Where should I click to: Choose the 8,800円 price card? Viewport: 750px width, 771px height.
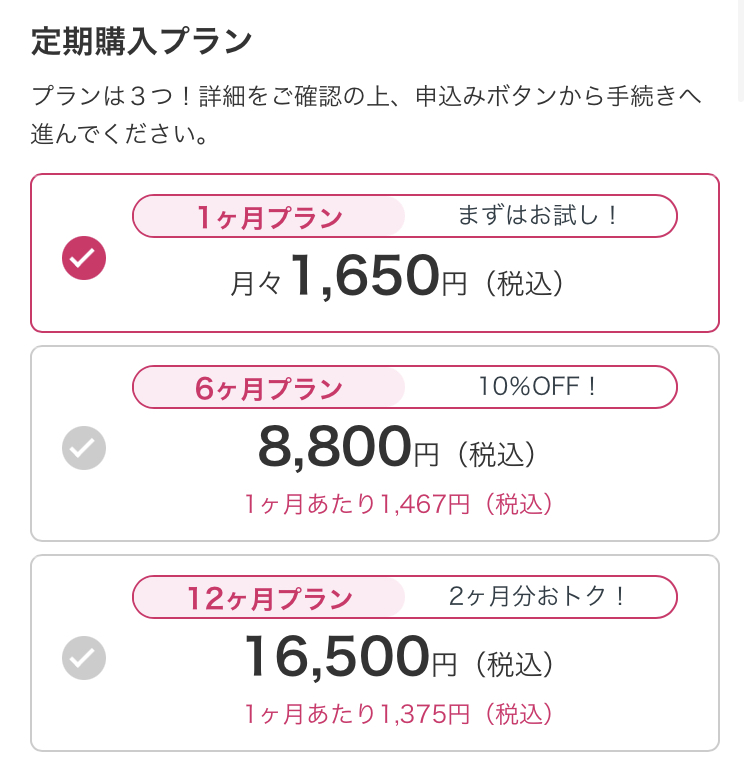[375, 444]
